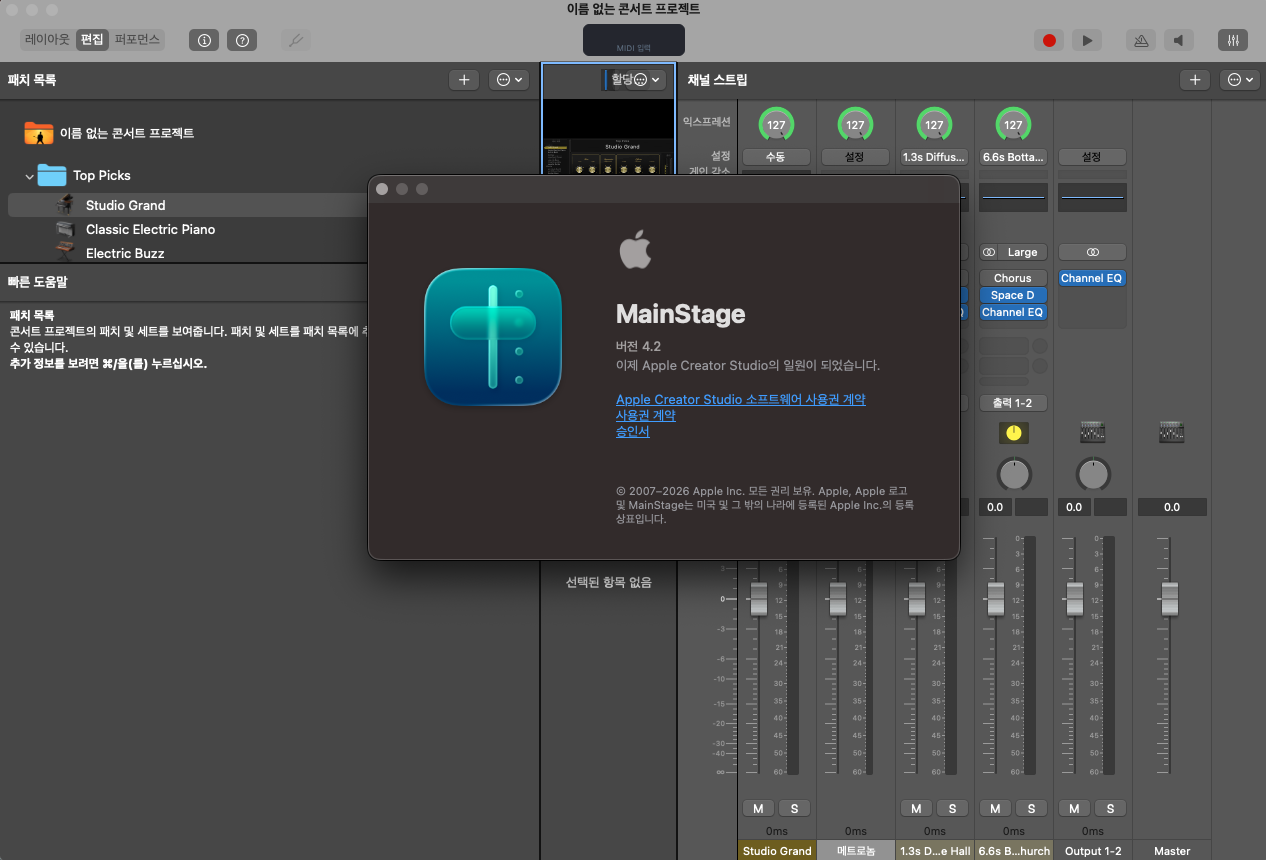This screenshot has height=860, width=1266.
Task: Click the master mute speaker icon
Action: 1179,40
